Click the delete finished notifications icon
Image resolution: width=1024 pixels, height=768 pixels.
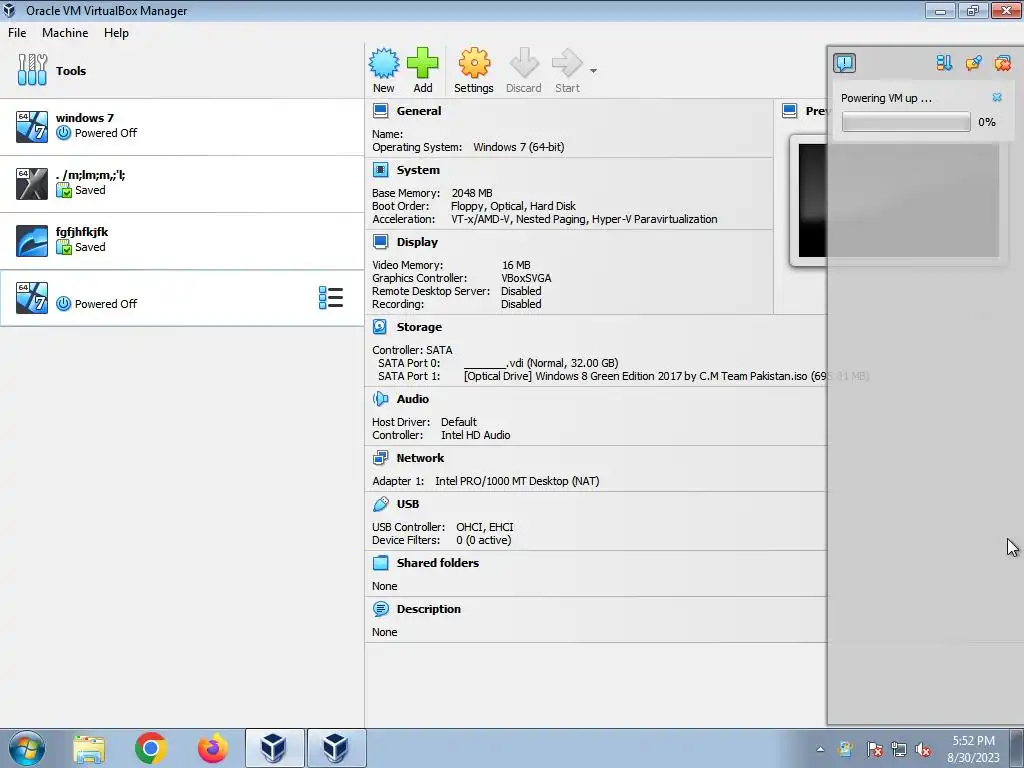coord(1002,63)
